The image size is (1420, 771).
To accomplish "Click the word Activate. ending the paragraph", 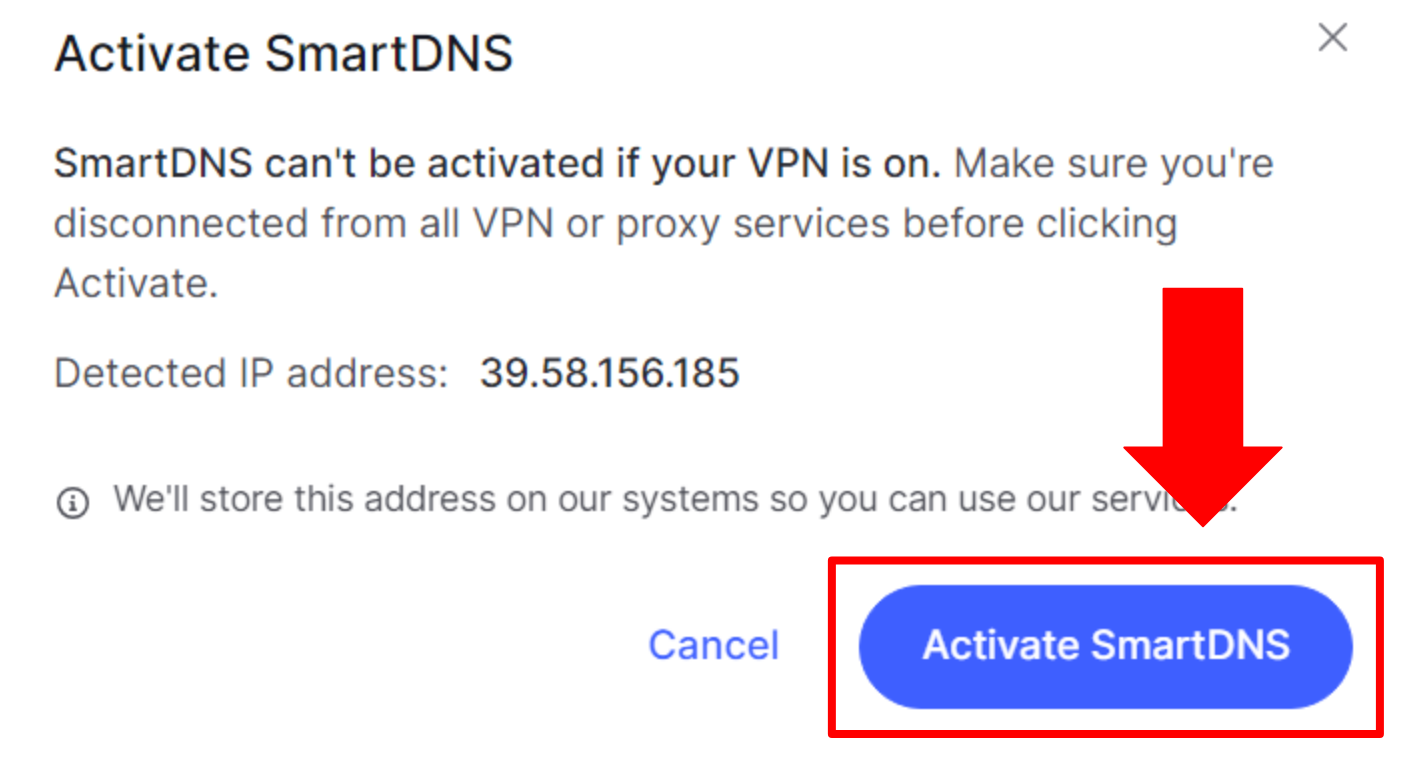I will pyautogui.click(x=136, y=284).
